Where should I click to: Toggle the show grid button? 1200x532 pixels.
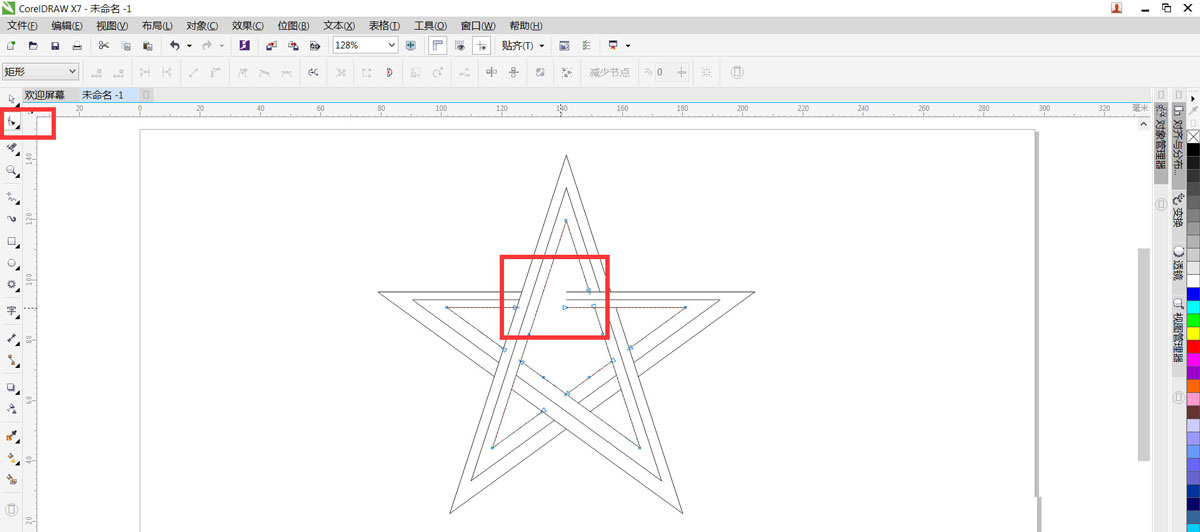click(x=460, y=46)
